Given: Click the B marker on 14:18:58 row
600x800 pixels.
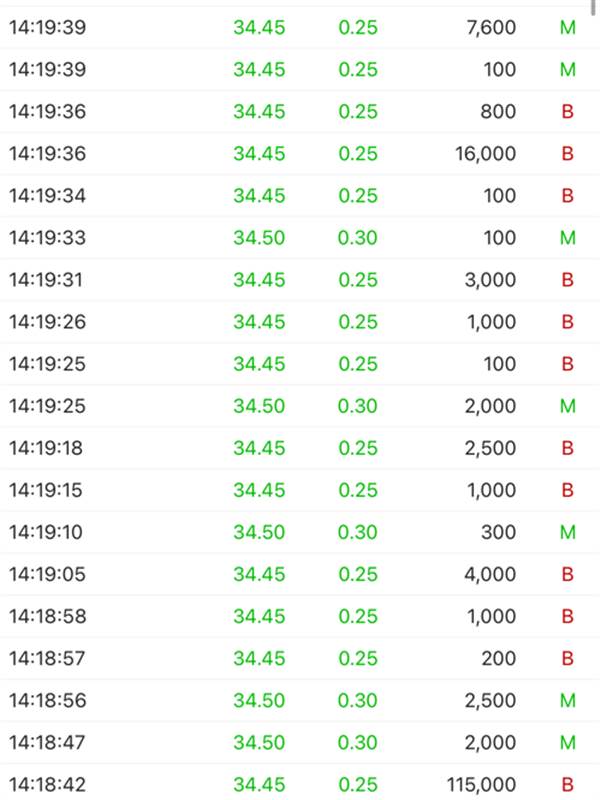Looking at the screenshot, I should pyautogui.click(x=568, y=616).
